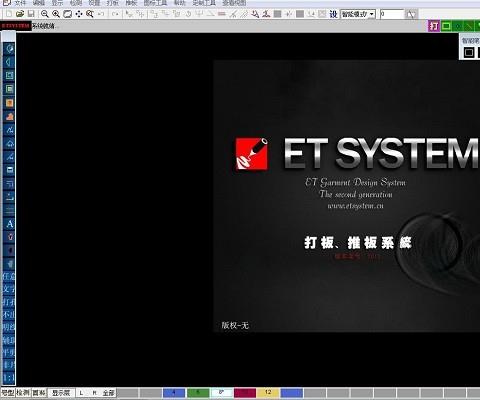Click the orange square icon in left sidebar

click(x=10, y=103)
